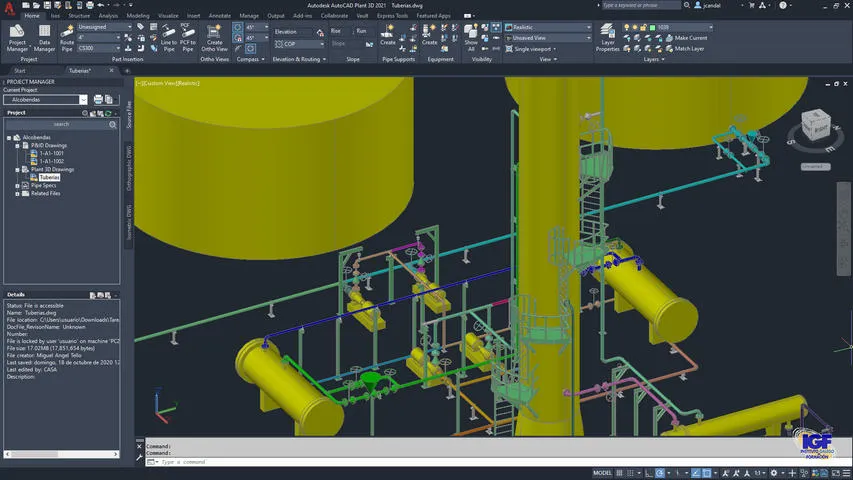
Task: Click Show All visibility button
Action: coord(471,38)
